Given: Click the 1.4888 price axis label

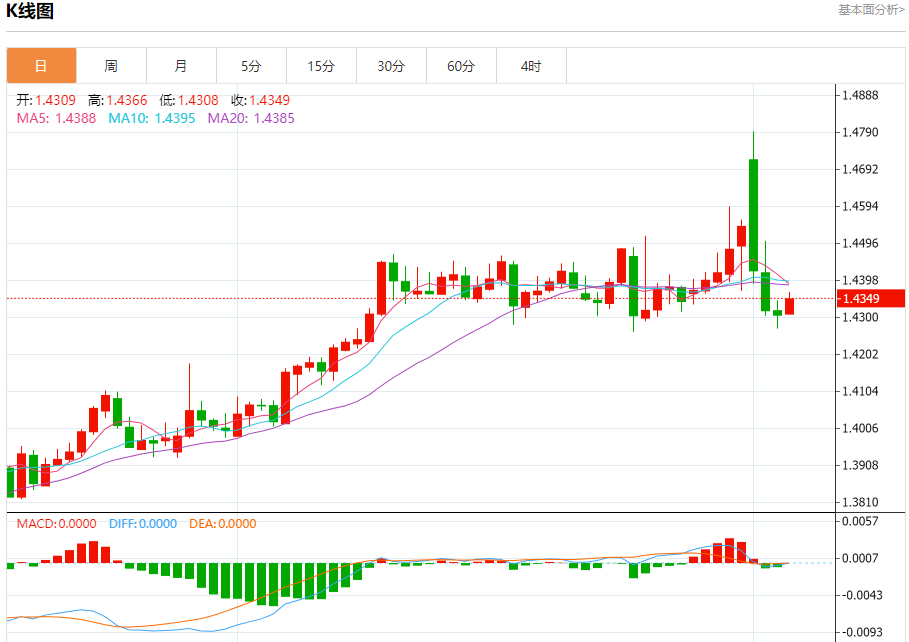Looking at the screenshot, I should click(x=860, y=95).
